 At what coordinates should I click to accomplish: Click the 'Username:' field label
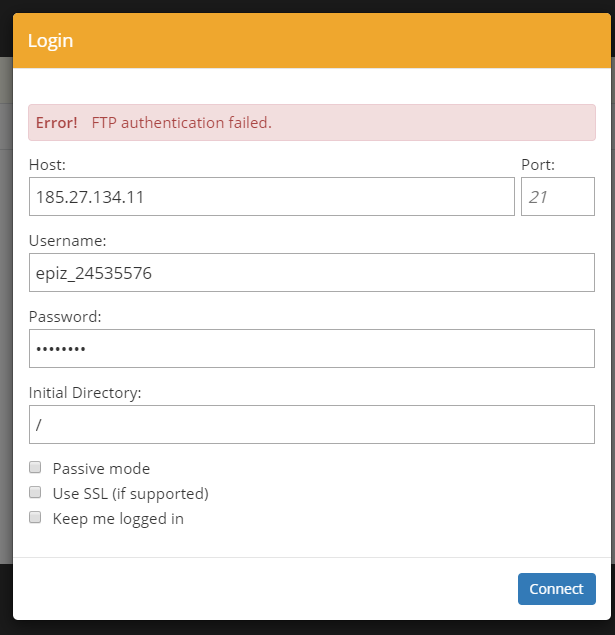68,241
